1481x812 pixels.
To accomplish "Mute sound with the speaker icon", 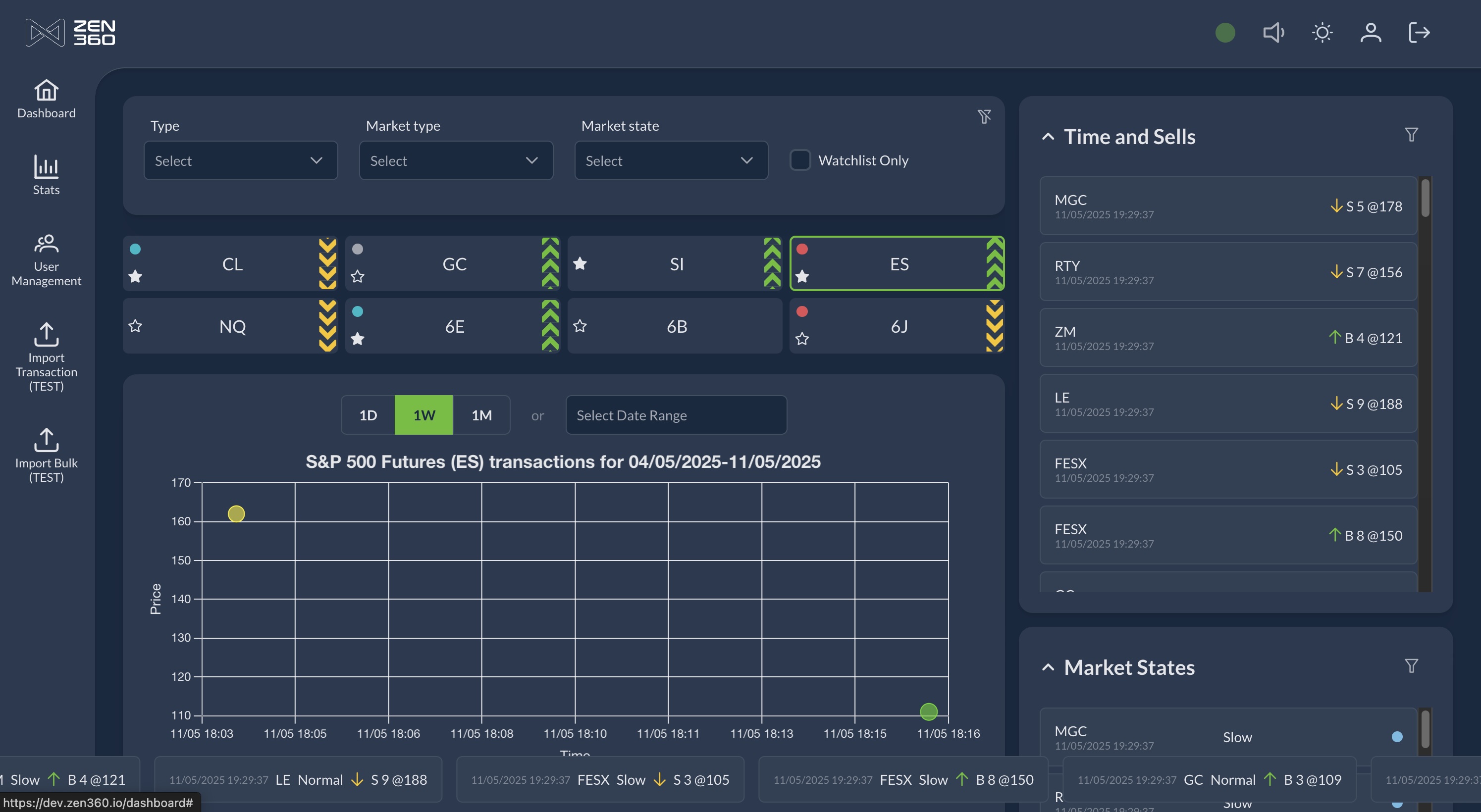I will 1273,32.
